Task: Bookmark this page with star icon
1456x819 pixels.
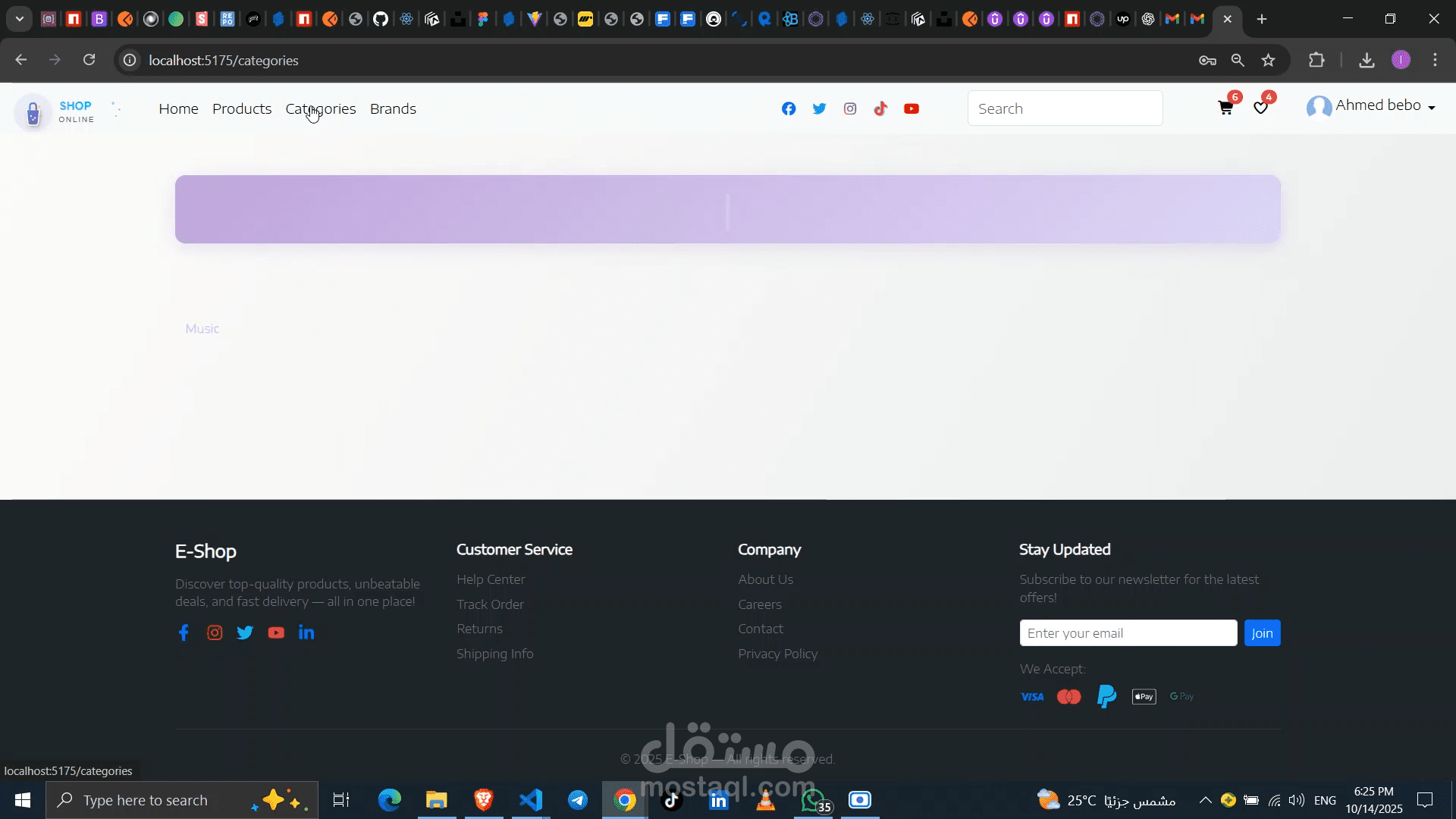Action: pyautogui.click(x=1268, y=60)
